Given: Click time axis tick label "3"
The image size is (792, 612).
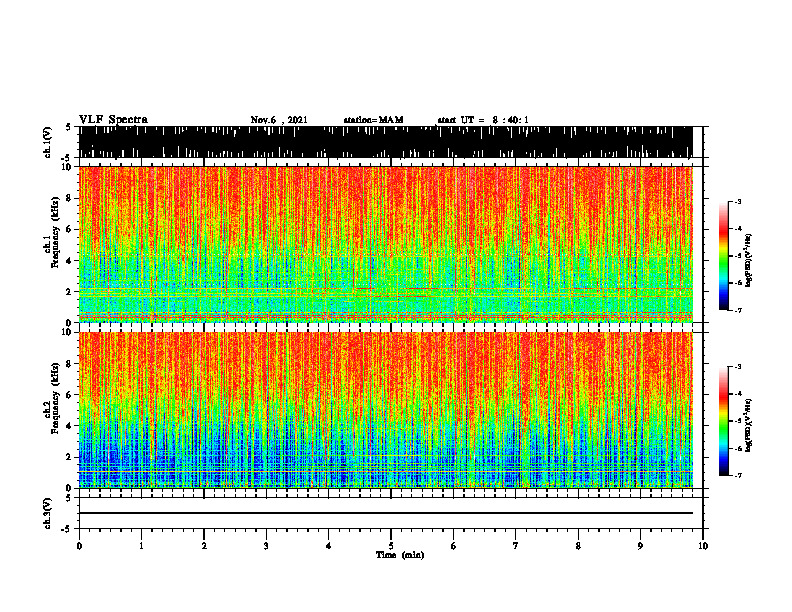Looking at the screenshot, I should 267,546.
